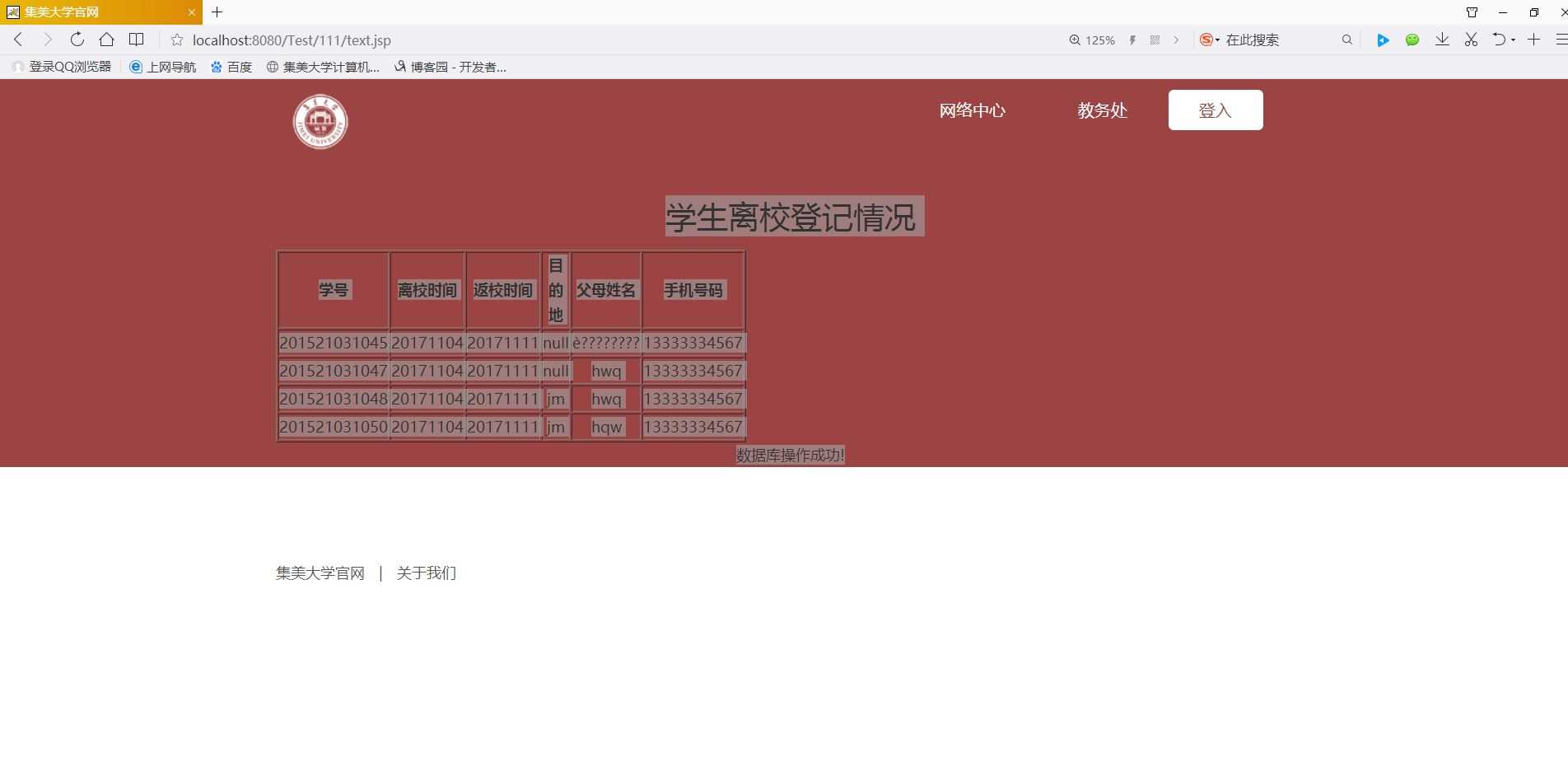The image size is (1568, 762).
Task: Open 教务处 navigation item
Action: 1102,110
